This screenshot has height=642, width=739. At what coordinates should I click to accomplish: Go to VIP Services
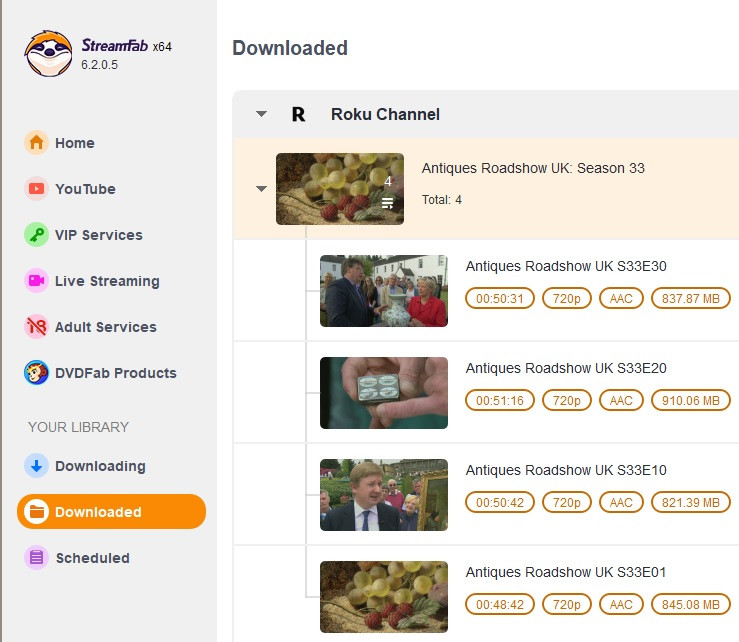99,235
